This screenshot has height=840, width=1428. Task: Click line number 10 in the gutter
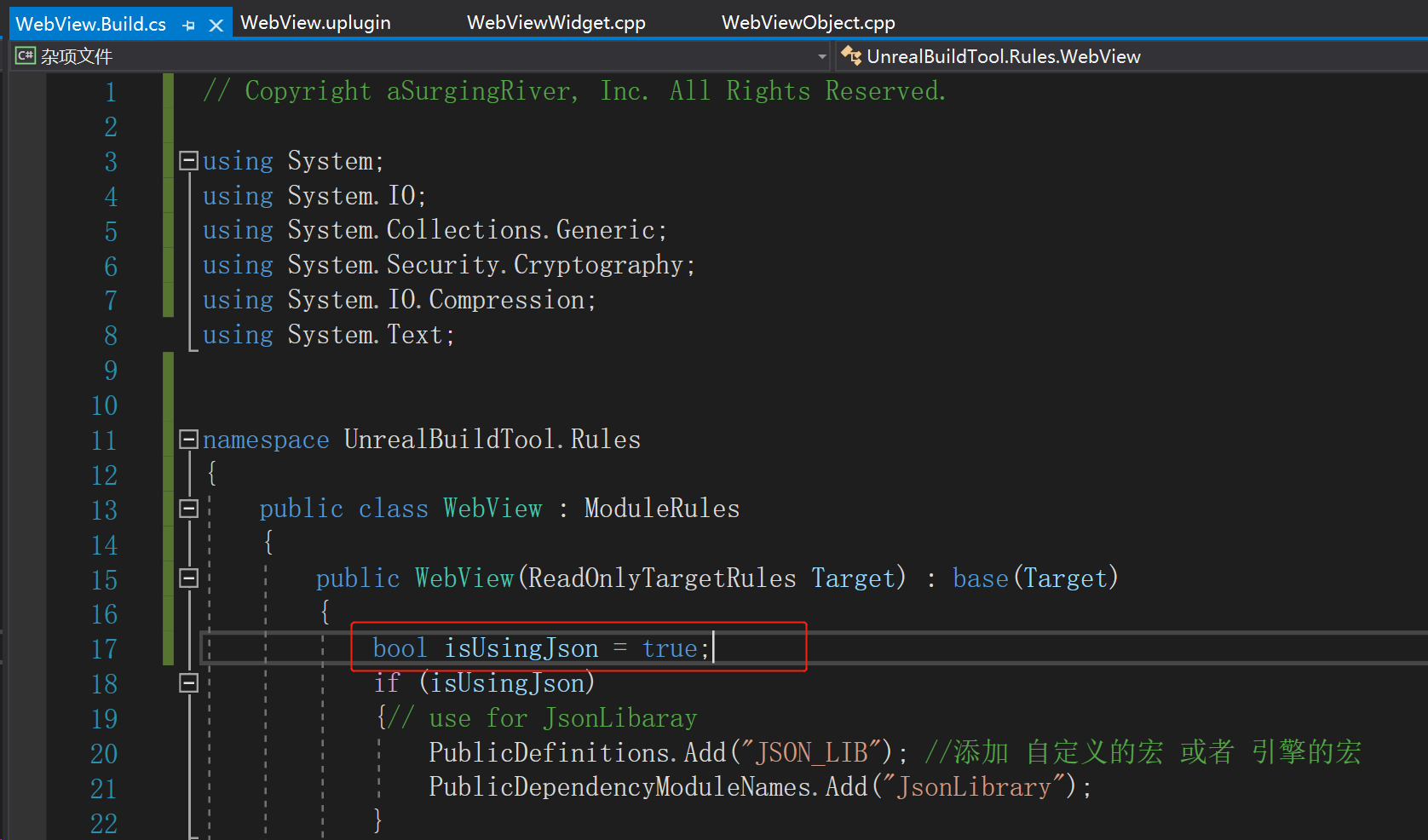pyautogui.click(x=104, y=406)
